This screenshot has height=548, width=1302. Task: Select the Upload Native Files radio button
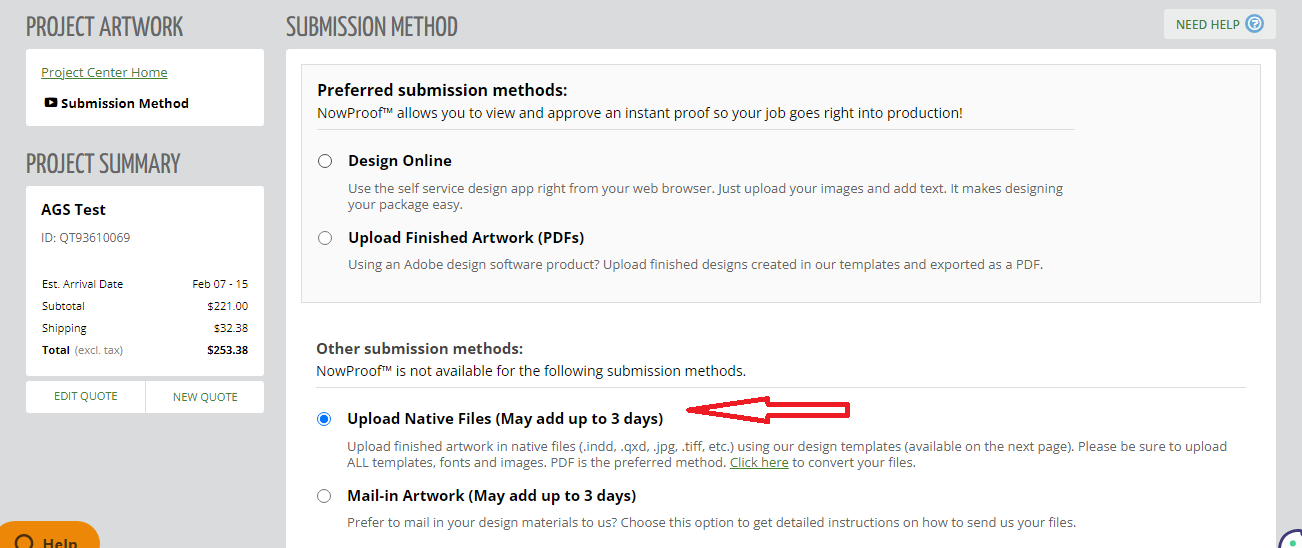click(x=324, y=419)
